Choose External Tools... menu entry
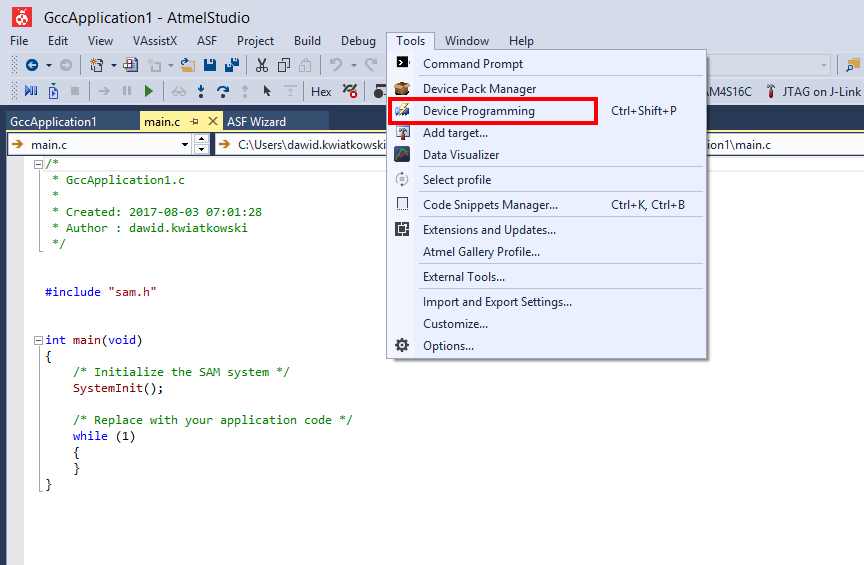The height and width of the screenshot is (565, 864). [546, 277]
